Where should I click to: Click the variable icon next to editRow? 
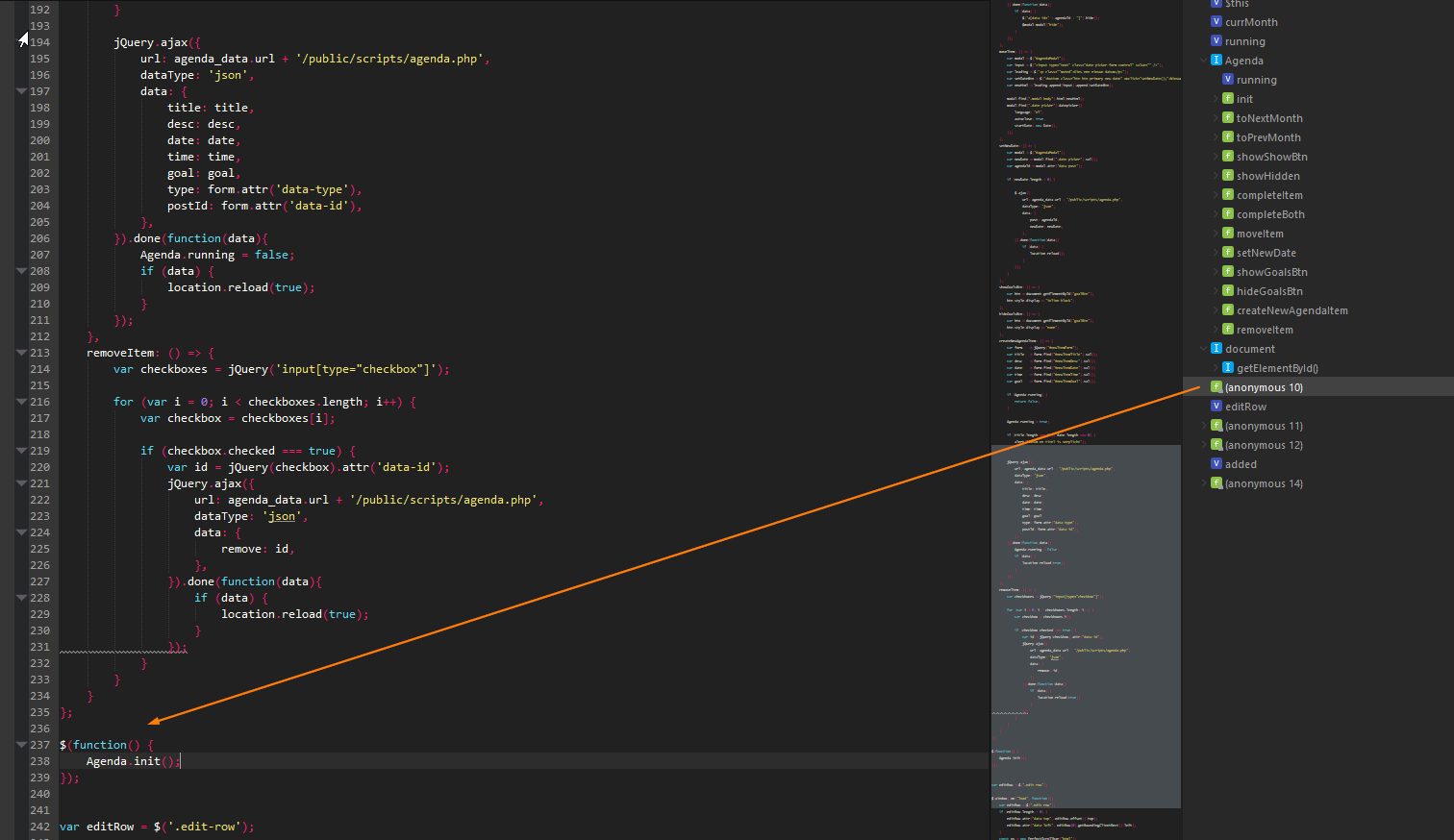coord(1216,406)
